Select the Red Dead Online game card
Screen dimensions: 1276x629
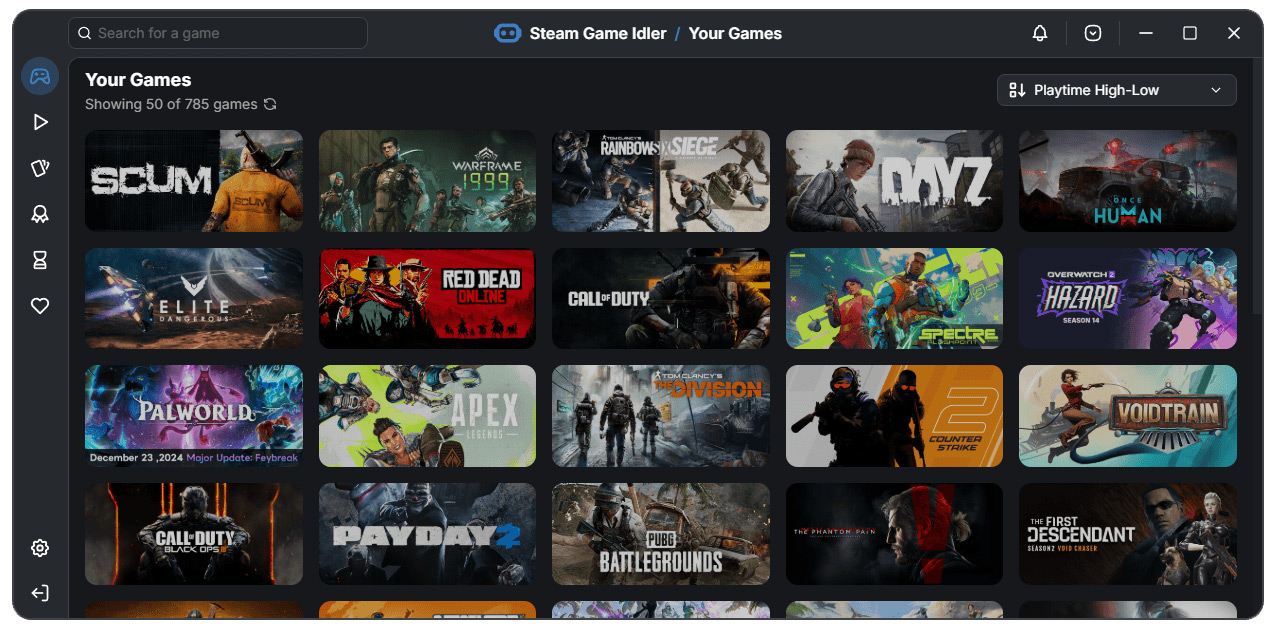pos(427,298)
